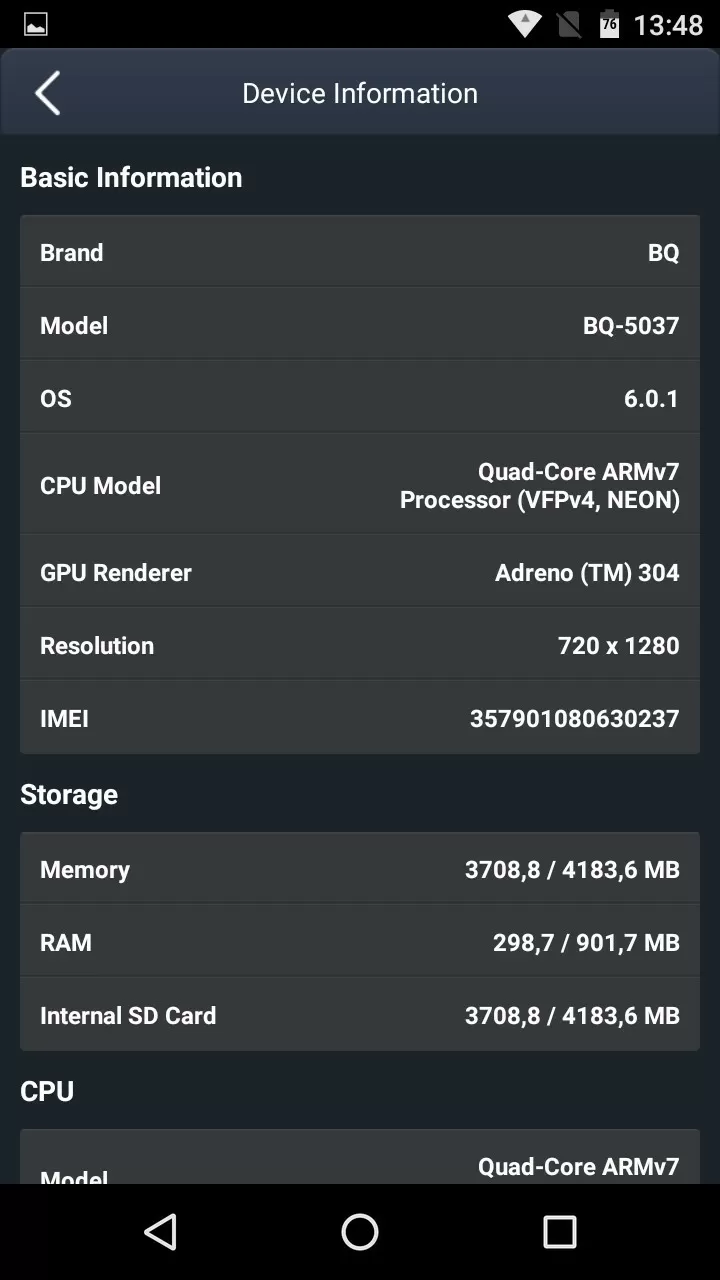Tap the Device Information title
Screen dimensions: 720x1280
(360, 93)
